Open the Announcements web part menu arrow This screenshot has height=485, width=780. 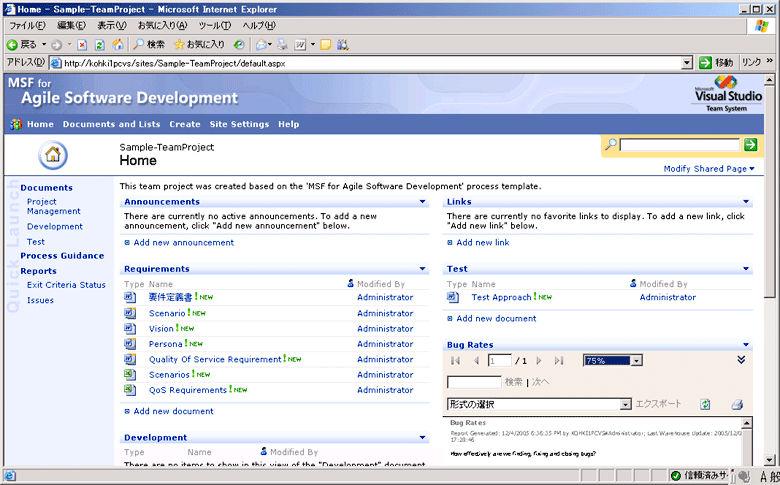(x=422, y=201)
